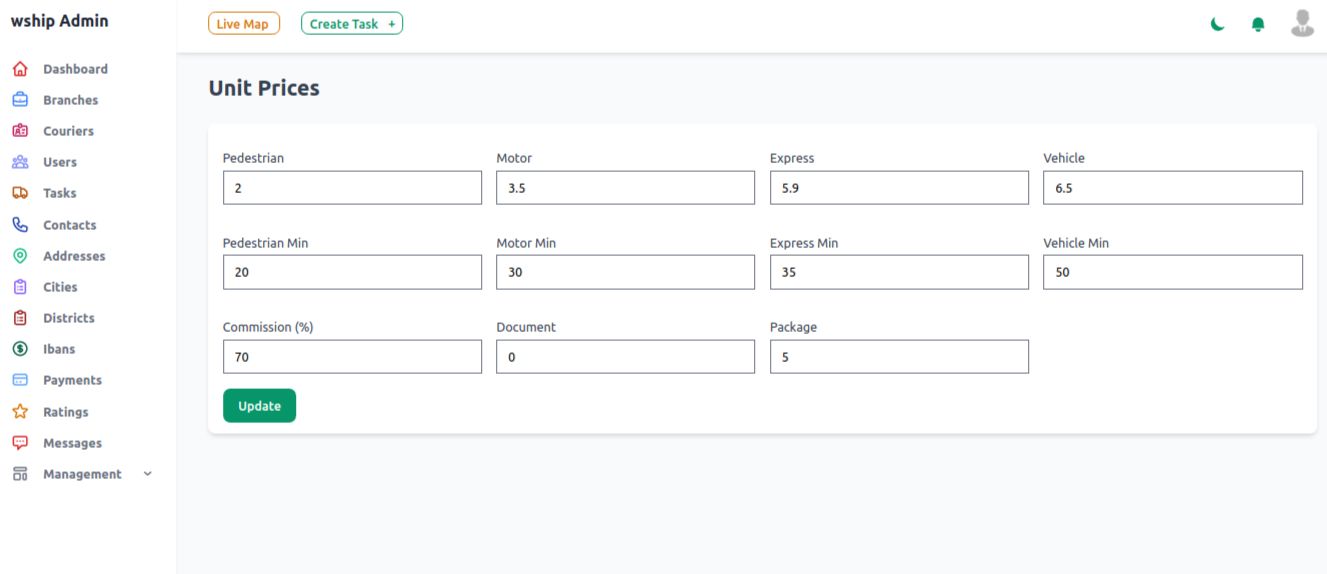Click the Tasks truck icon
This screenshot has height=574, width=1327.
pos(19,193)
